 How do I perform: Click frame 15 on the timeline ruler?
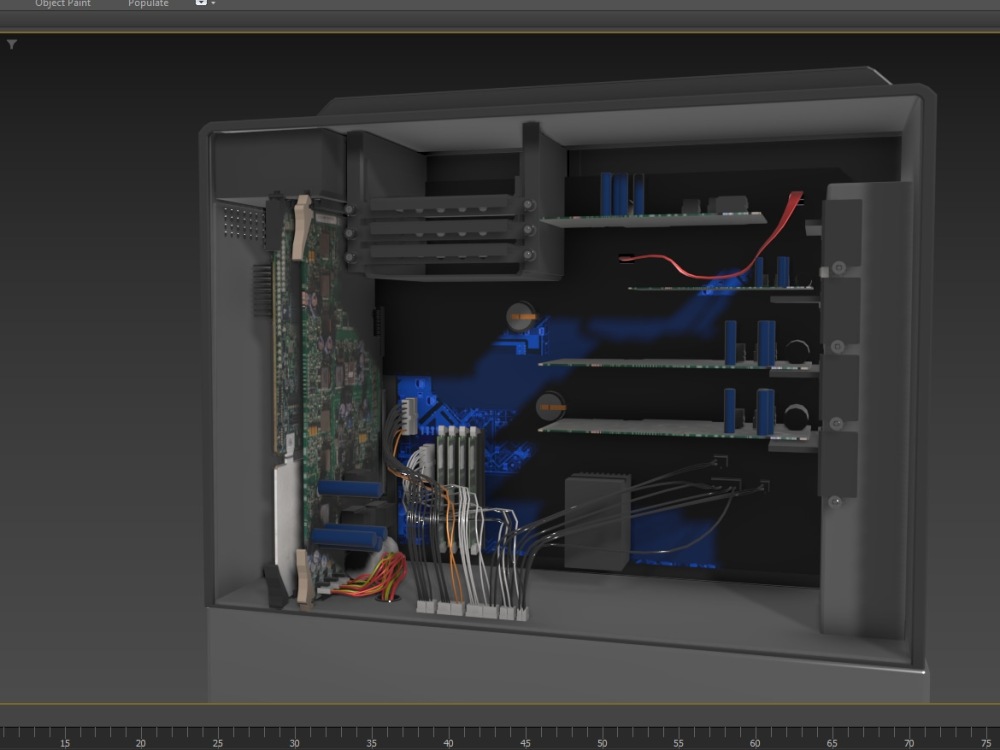(x=63, y=744)
